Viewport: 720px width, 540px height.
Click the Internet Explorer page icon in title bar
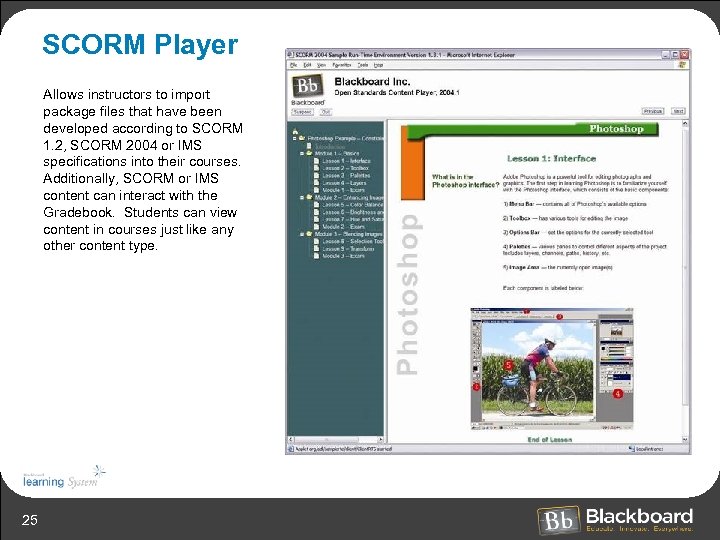point(290,55)
